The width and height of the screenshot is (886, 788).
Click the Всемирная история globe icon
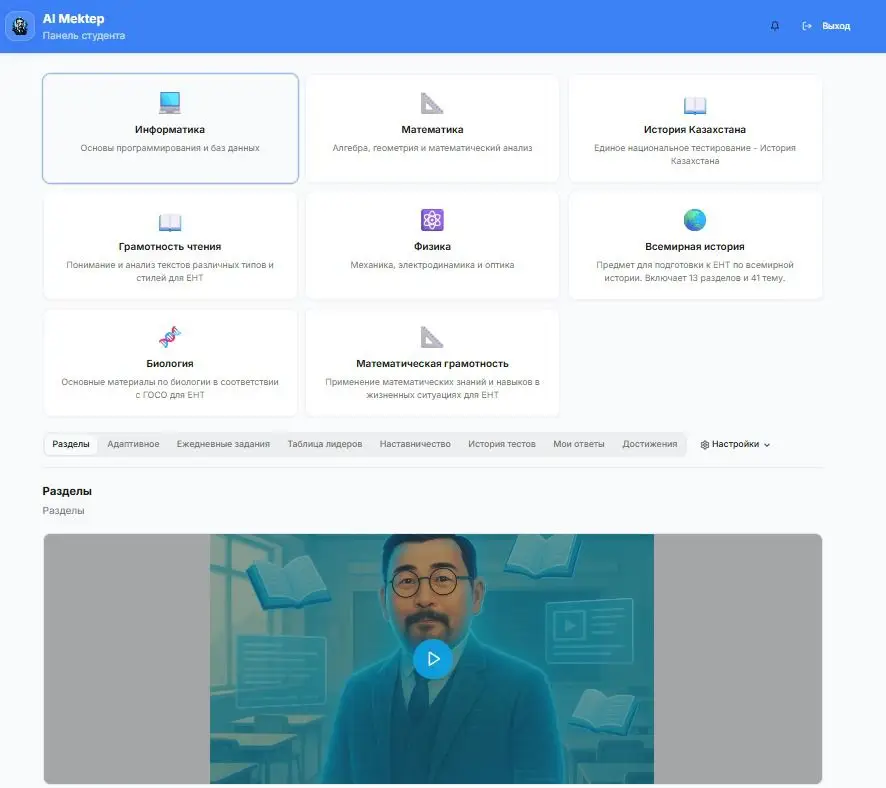pos(694,220)
